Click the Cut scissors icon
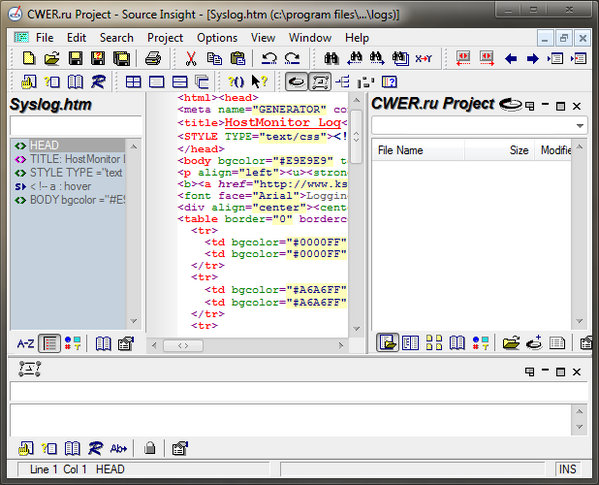599x485 pixels. point(191,58)
